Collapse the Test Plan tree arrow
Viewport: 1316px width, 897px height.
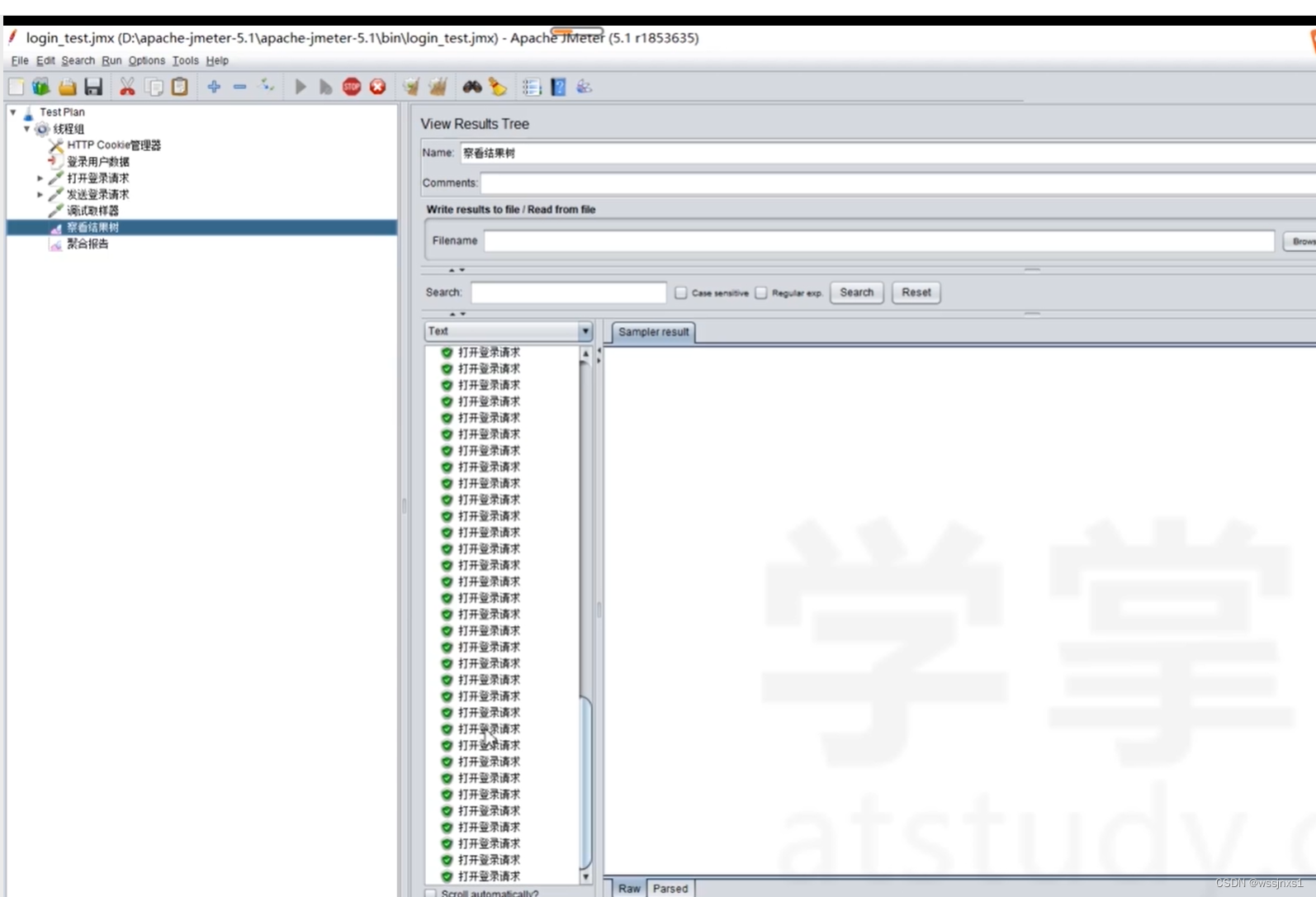pos(13,112)
